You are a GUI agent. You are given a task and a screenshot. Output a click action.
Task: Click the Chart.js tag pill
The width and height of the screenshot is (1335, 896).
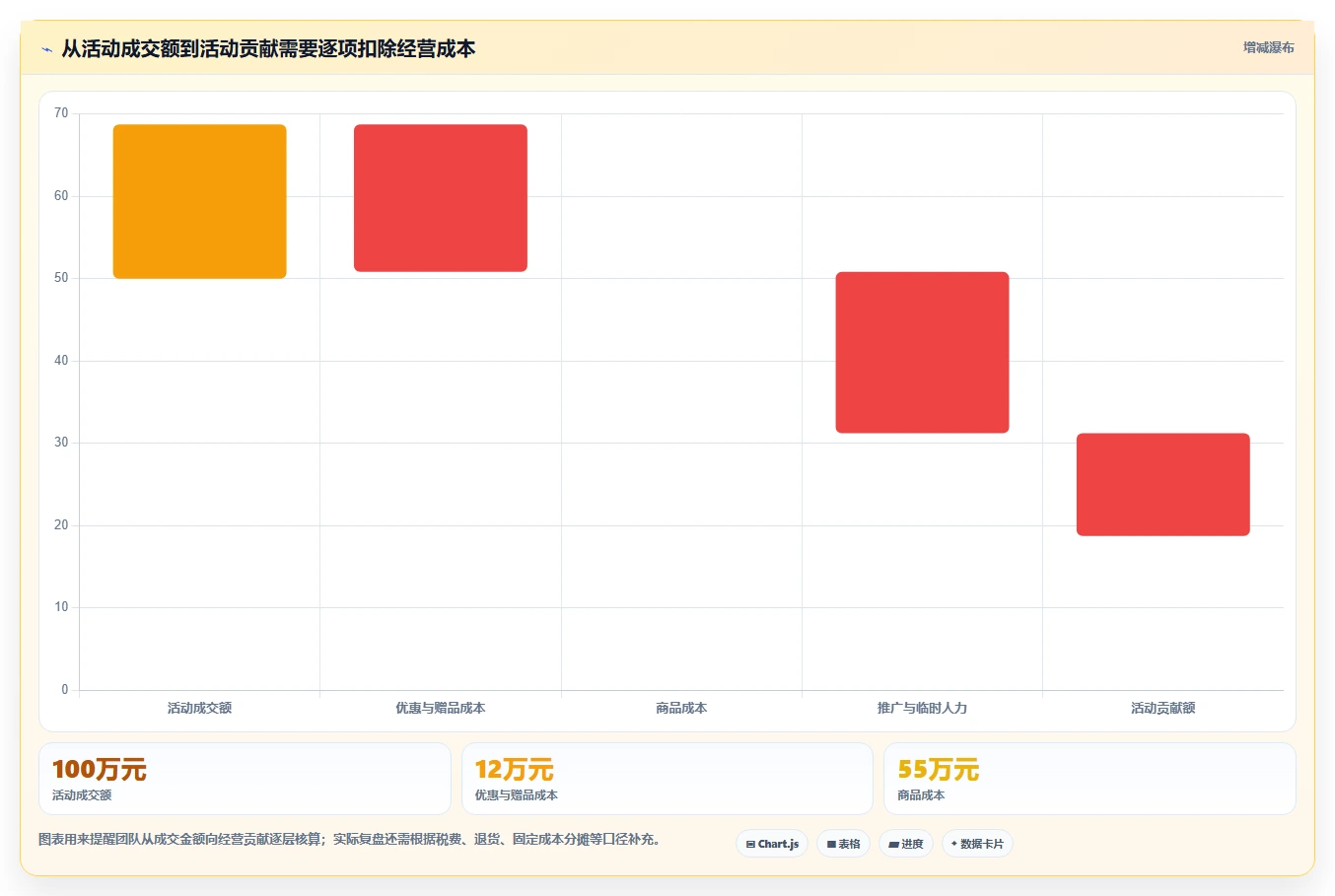coord(772,844)
